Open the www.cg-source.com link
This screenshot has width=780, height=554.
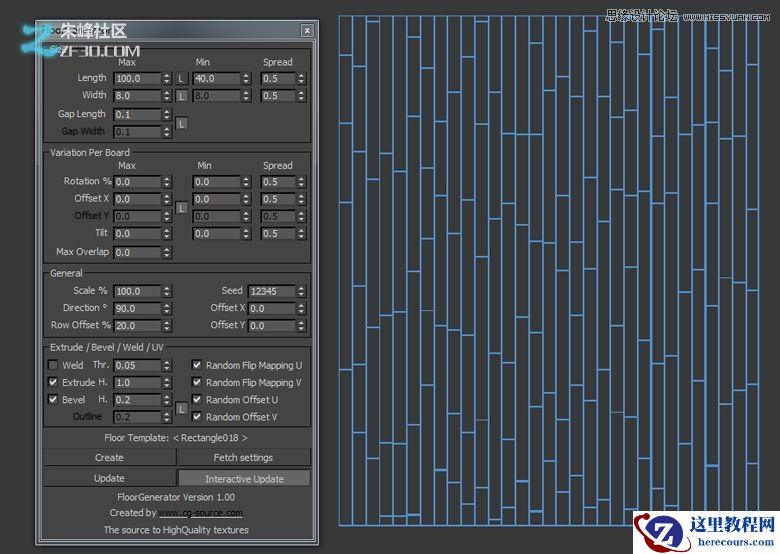tap(200, 513)
